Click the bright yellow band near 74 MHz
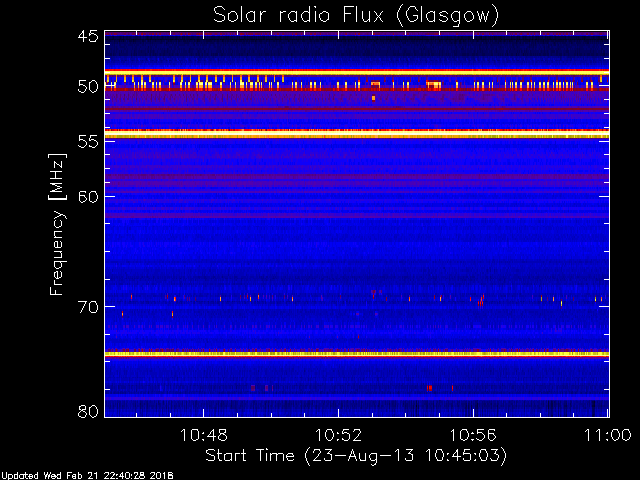Screen dimensions: 640x480 pos(357,354)
